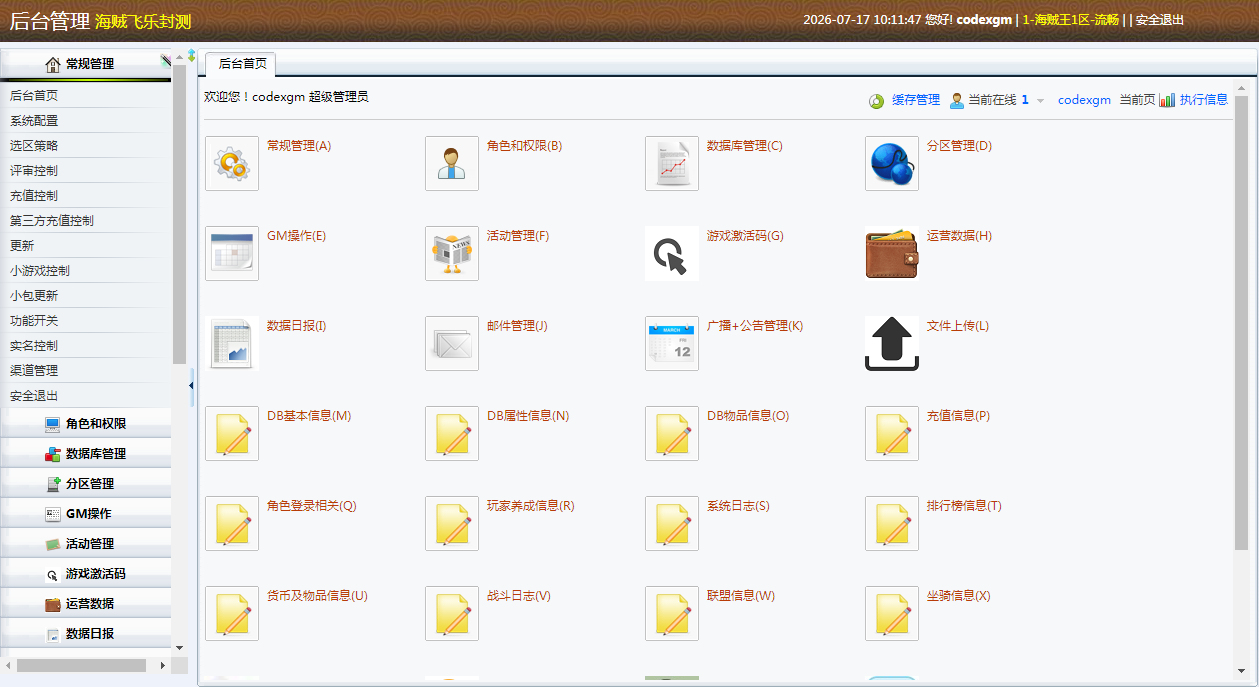Open the DB属性信息(N) note icon
Image resolution: width=1259 pixels, height=687 pixels.
point(452,433)
